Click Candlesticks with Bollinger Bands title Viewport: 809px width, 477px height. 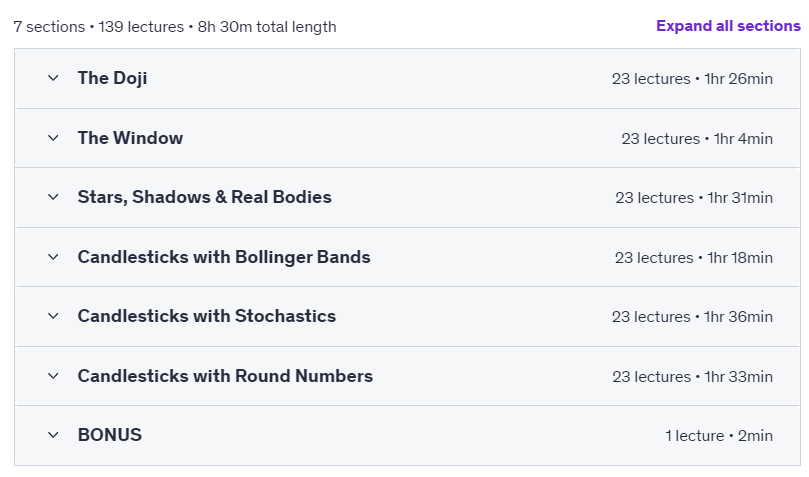[x=224, y=257]
